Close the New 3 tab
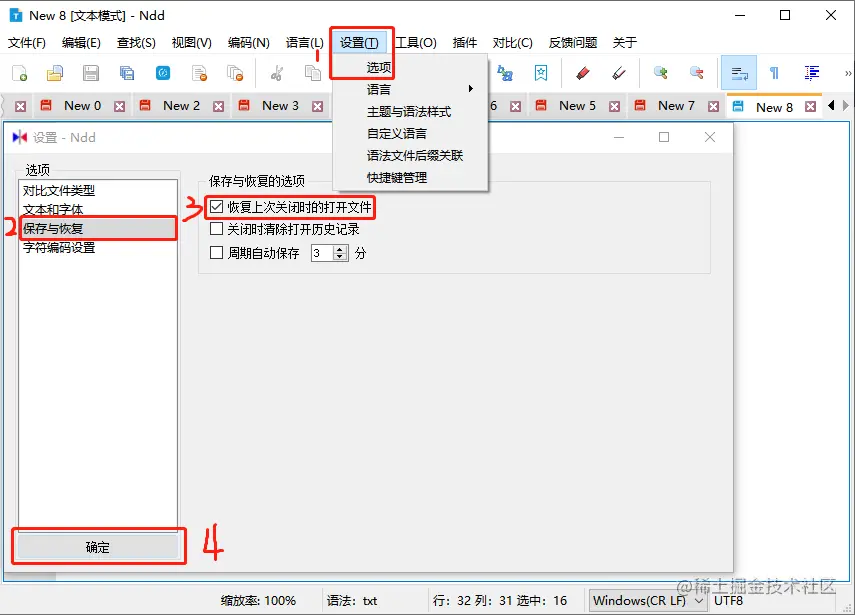Image resolution: width=855 pixels, height=615 pixels. [317, 106]
